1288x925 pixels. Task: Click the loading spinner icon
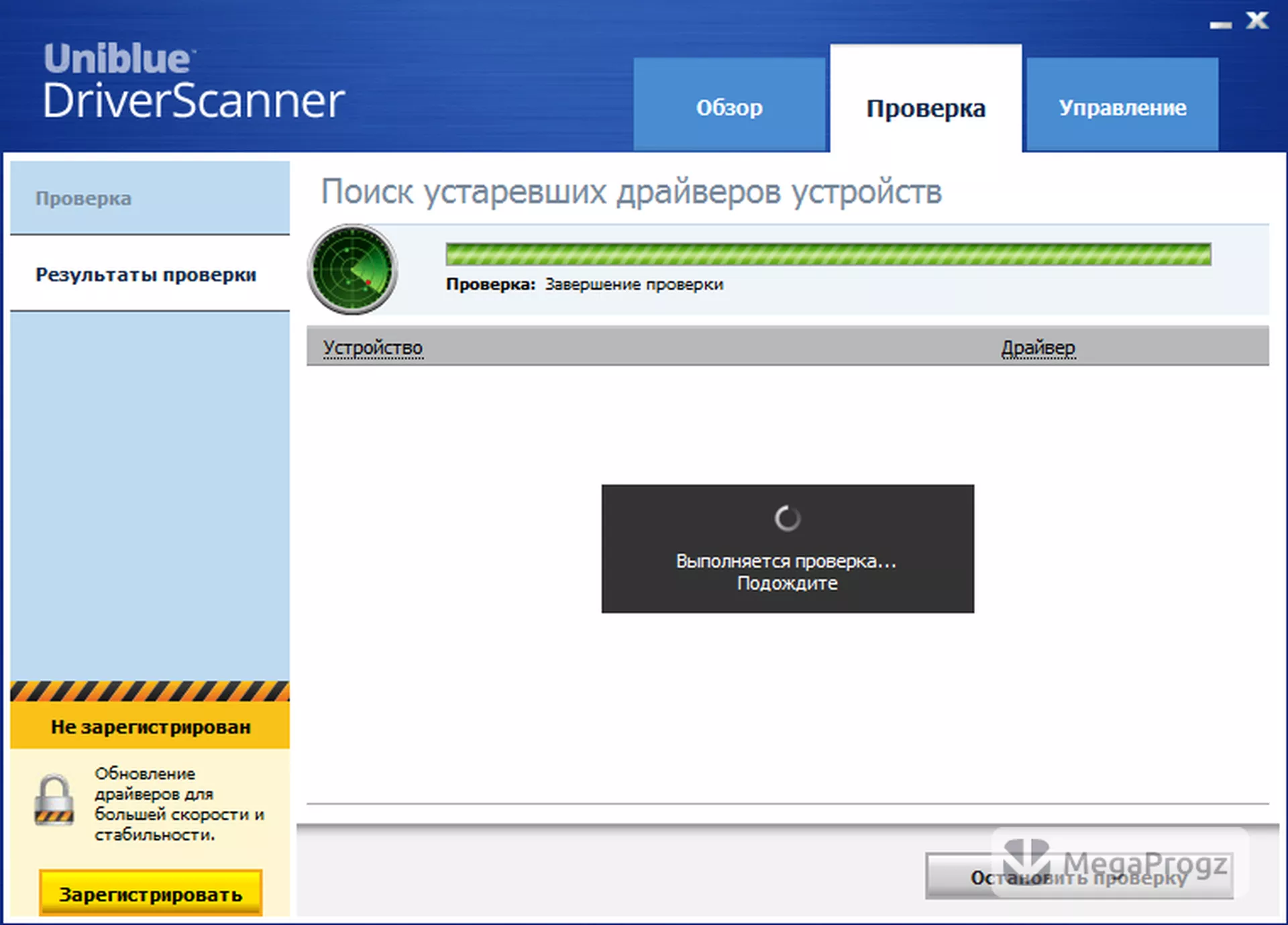(788, 518)
